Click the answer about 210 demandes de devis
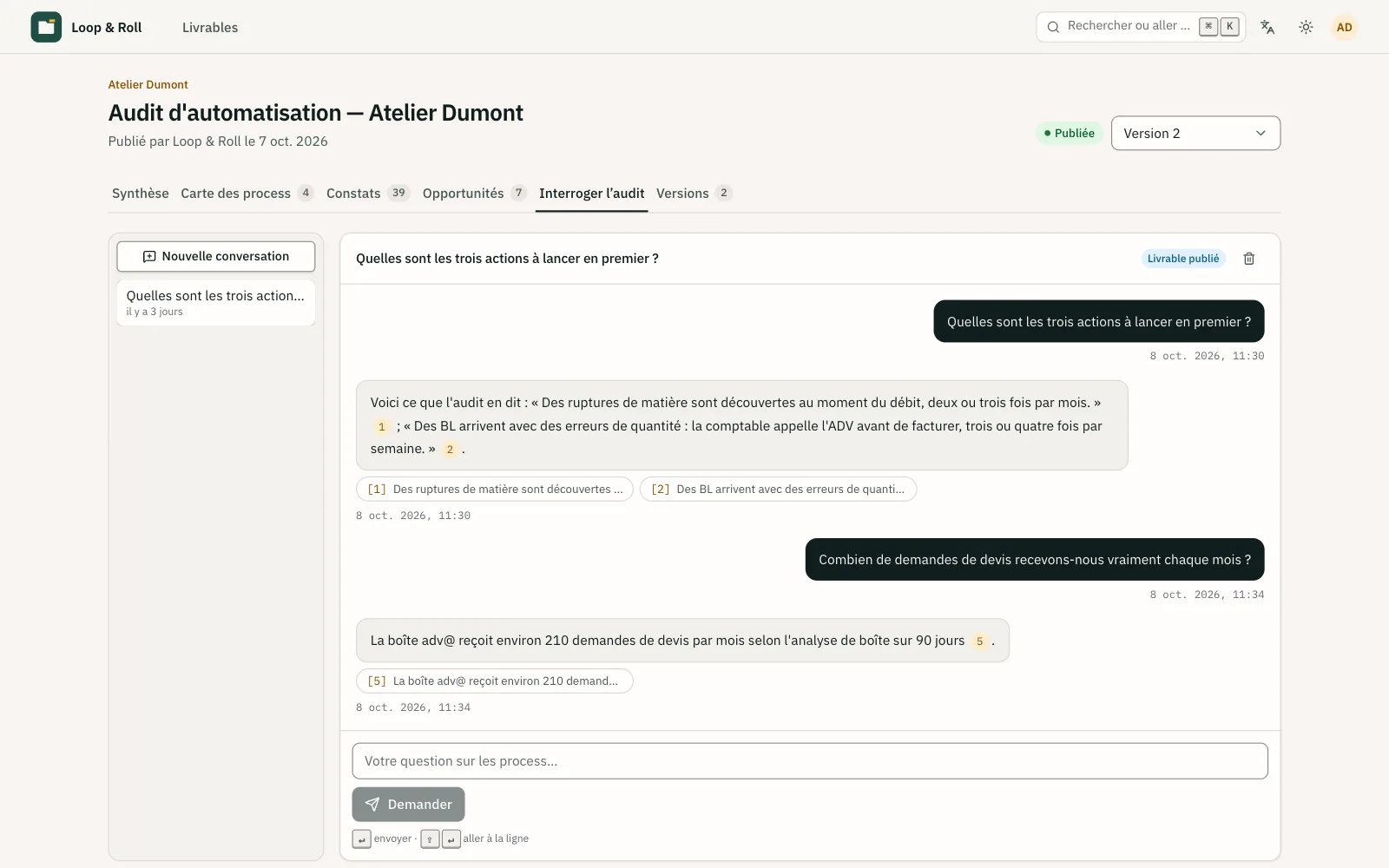Viewport: 1389px width, 868px height. (x=682, y=641)
